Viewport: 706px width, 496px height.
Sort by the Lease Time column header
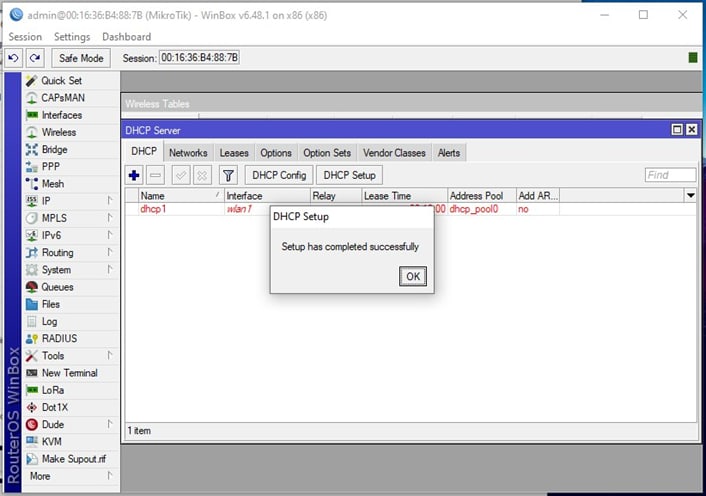pyautogui.click(x=404, y=195)
